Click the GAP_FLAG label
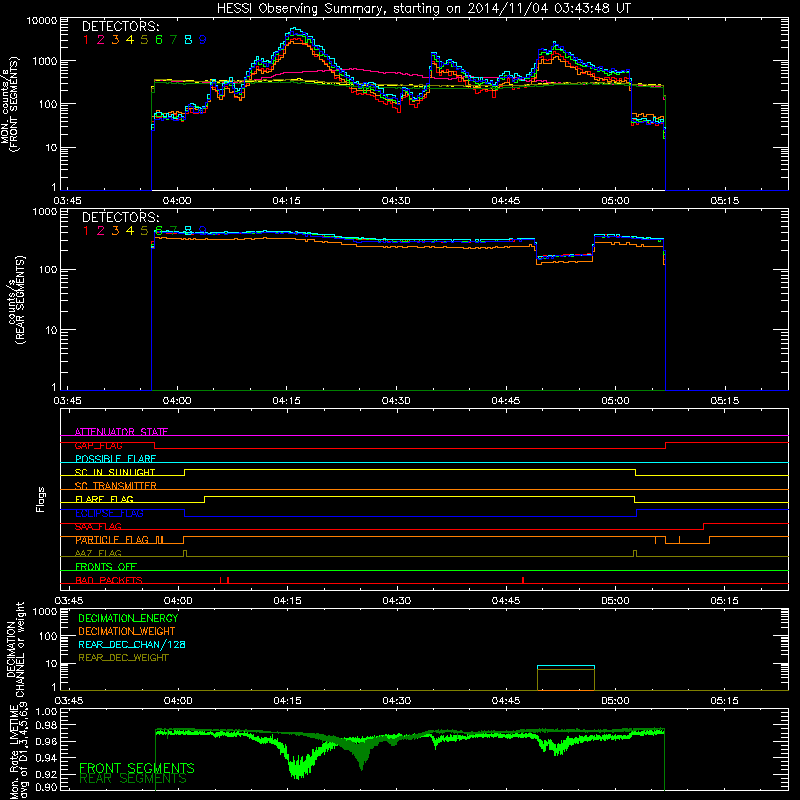This screenshot has height=800, width=800. pyautogui.click(x=99, y=445)
